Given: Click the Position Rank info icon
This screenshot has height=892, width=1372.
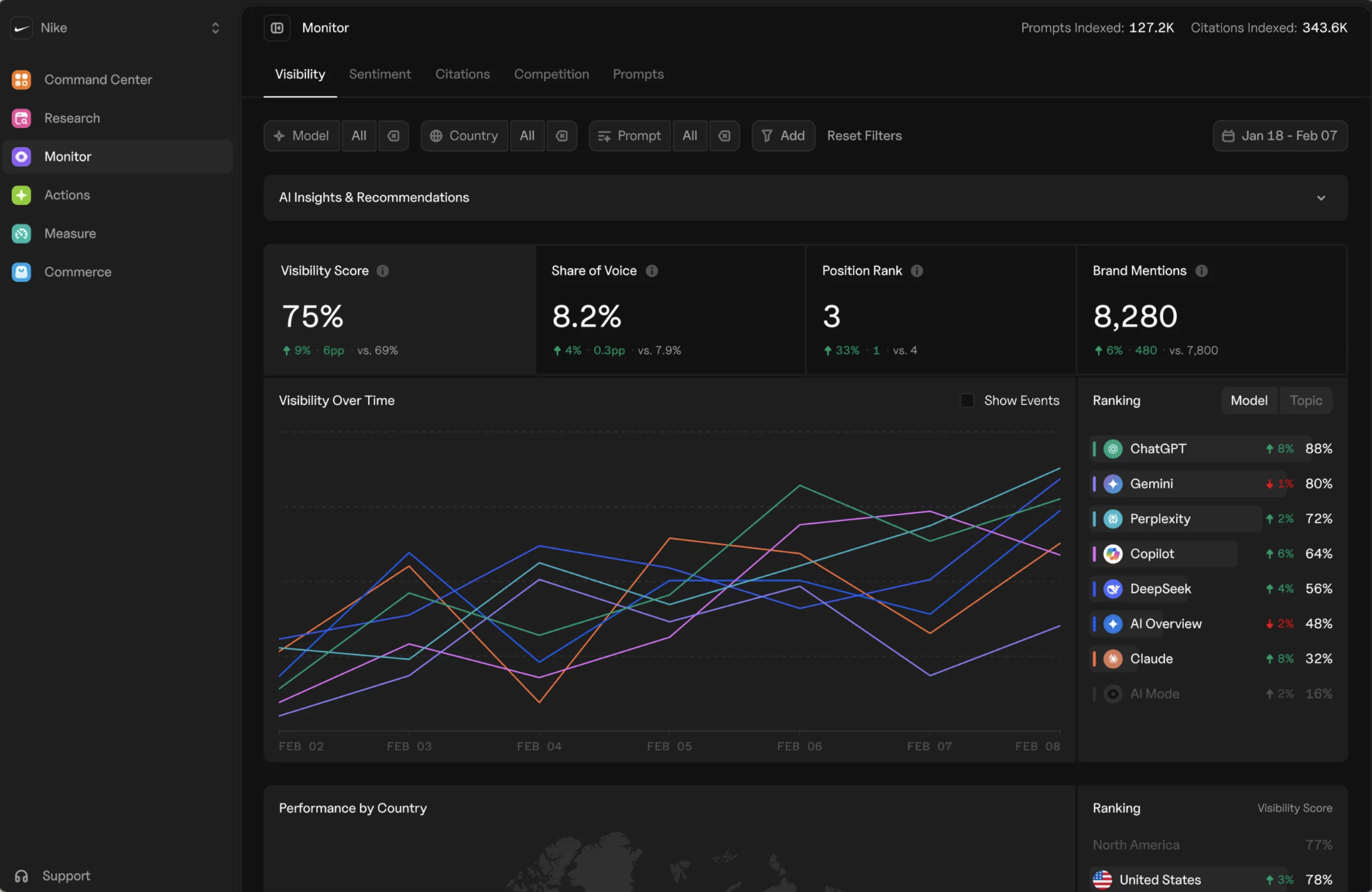Looking at the screenshot, I should (x=917, y=271).
